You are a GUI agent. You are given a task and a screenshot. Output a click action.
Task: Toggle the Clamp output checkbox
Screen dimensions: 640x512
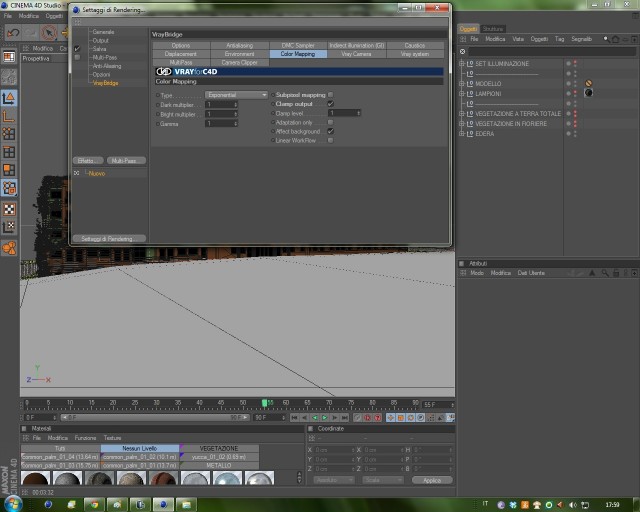click(x=331, y=104)
